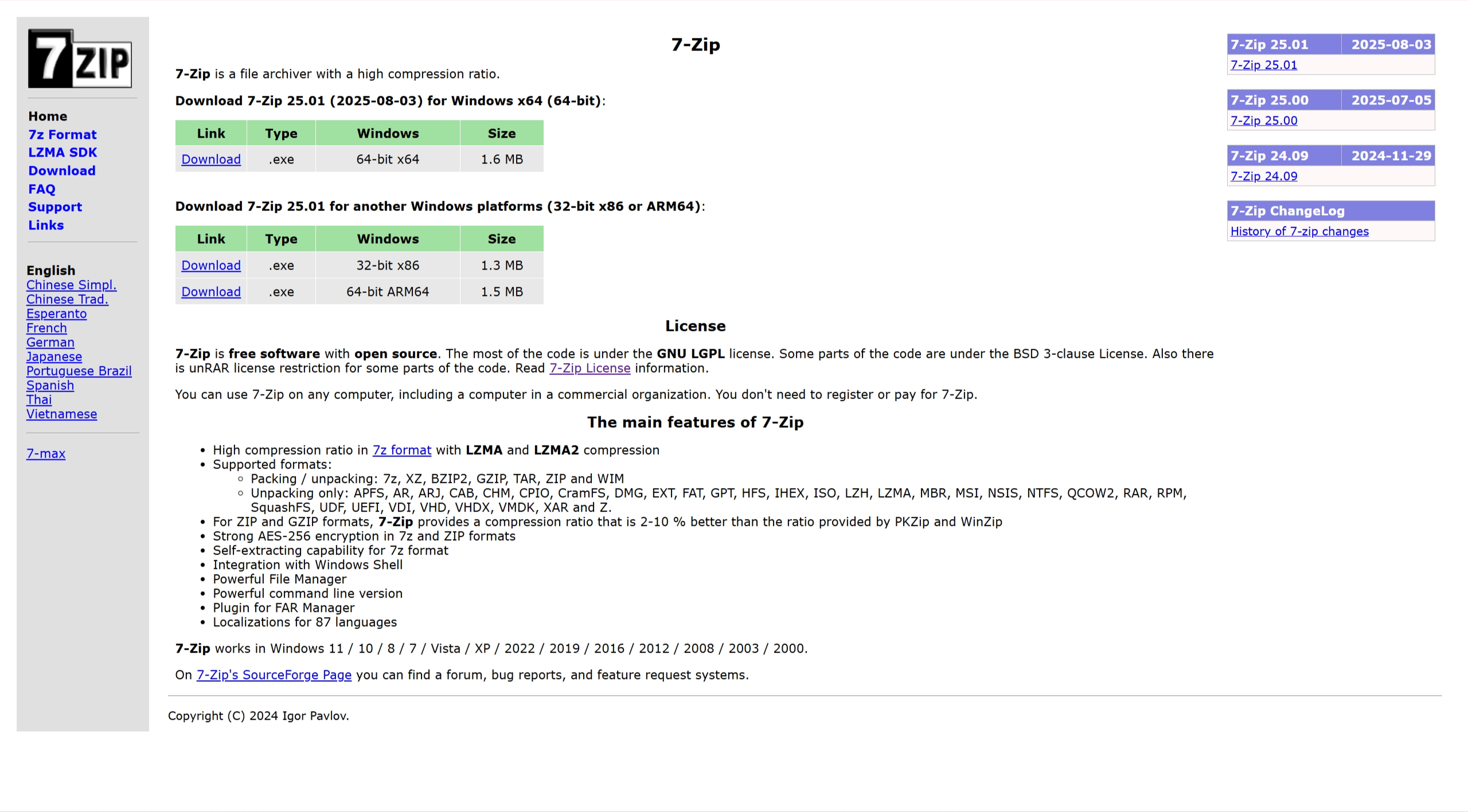Click the 7-Zip logo image
This screenshot has width=1468, height=812.
(x=80, y=58)
